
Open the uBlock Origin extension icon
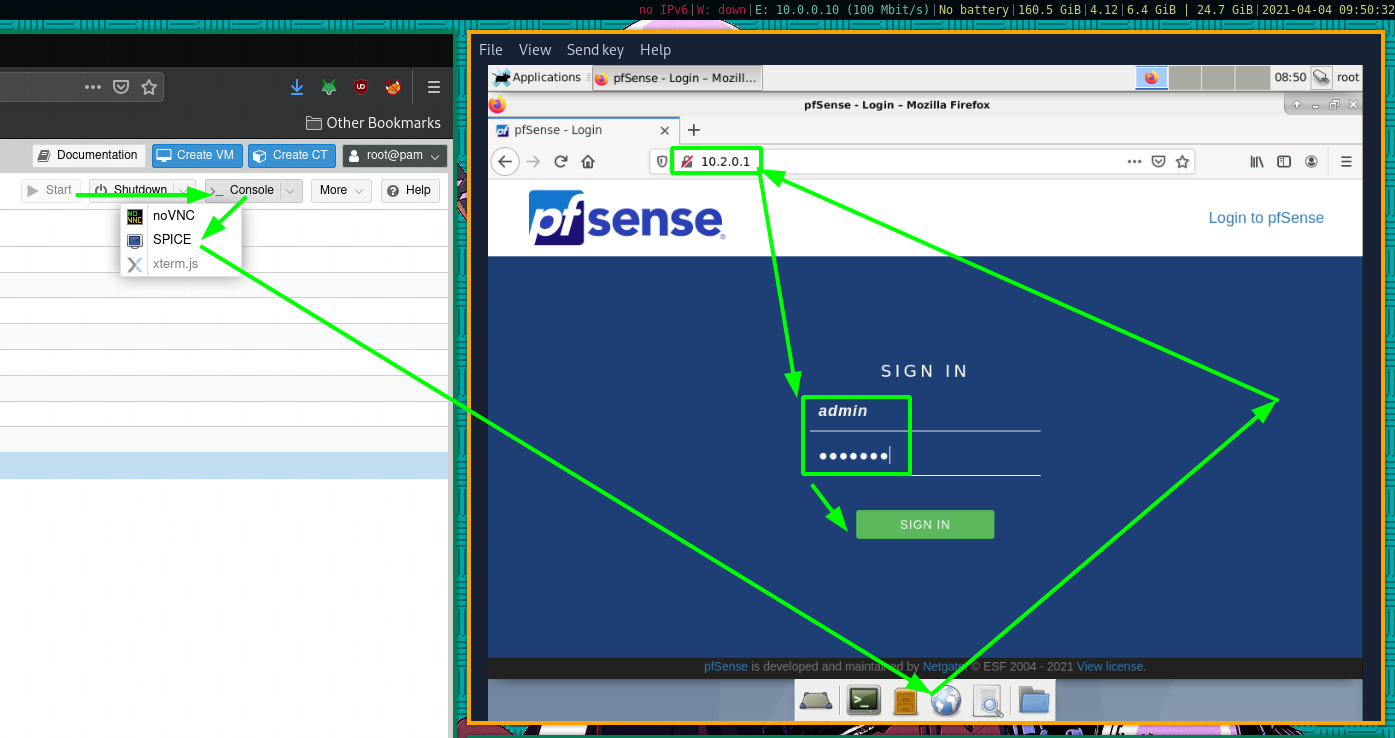point(361,87)
